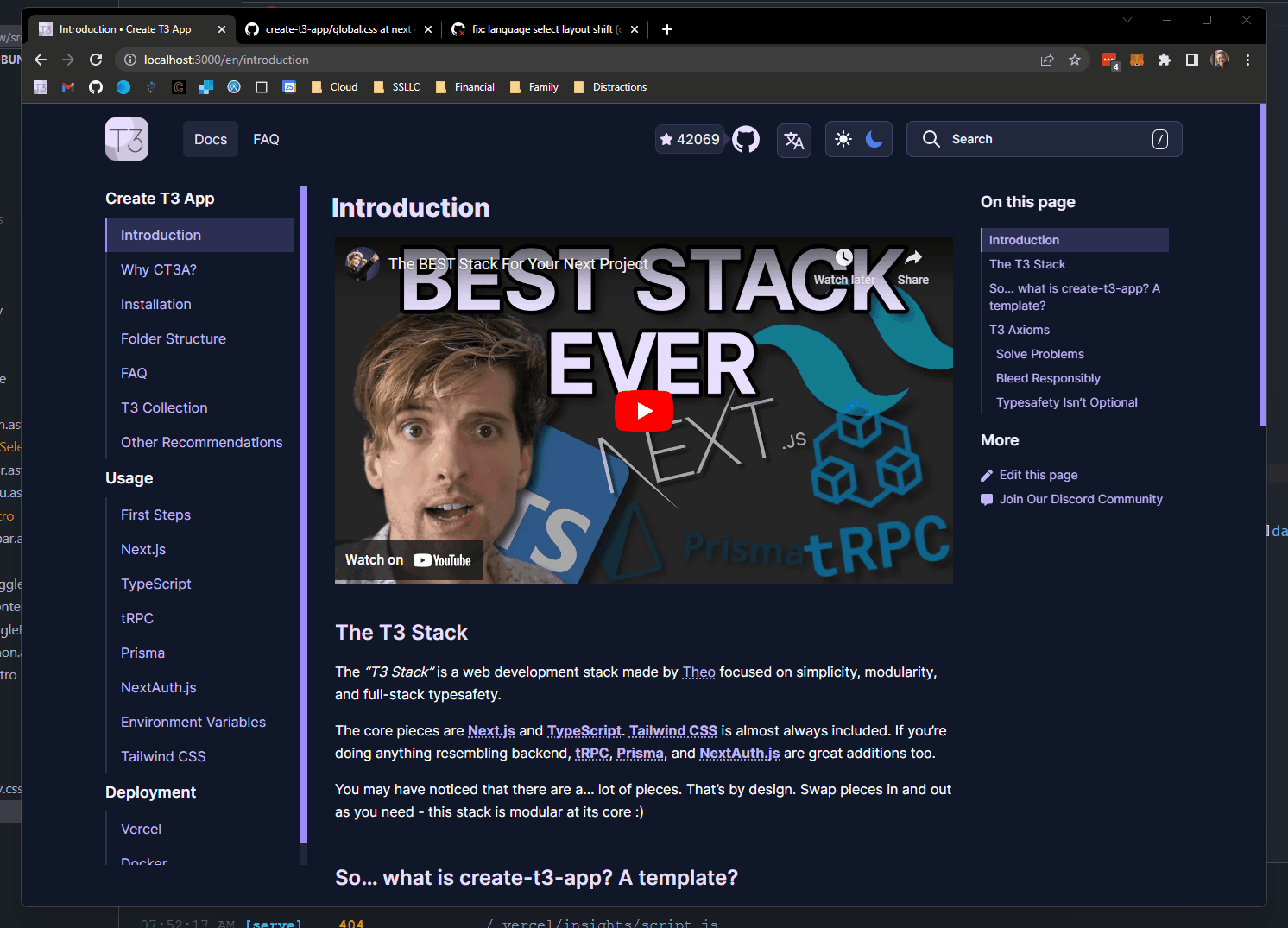Viewport: 1288px width, 928px height.
Task: Click the left sidebar purple scrollbar
Action: 304,515
